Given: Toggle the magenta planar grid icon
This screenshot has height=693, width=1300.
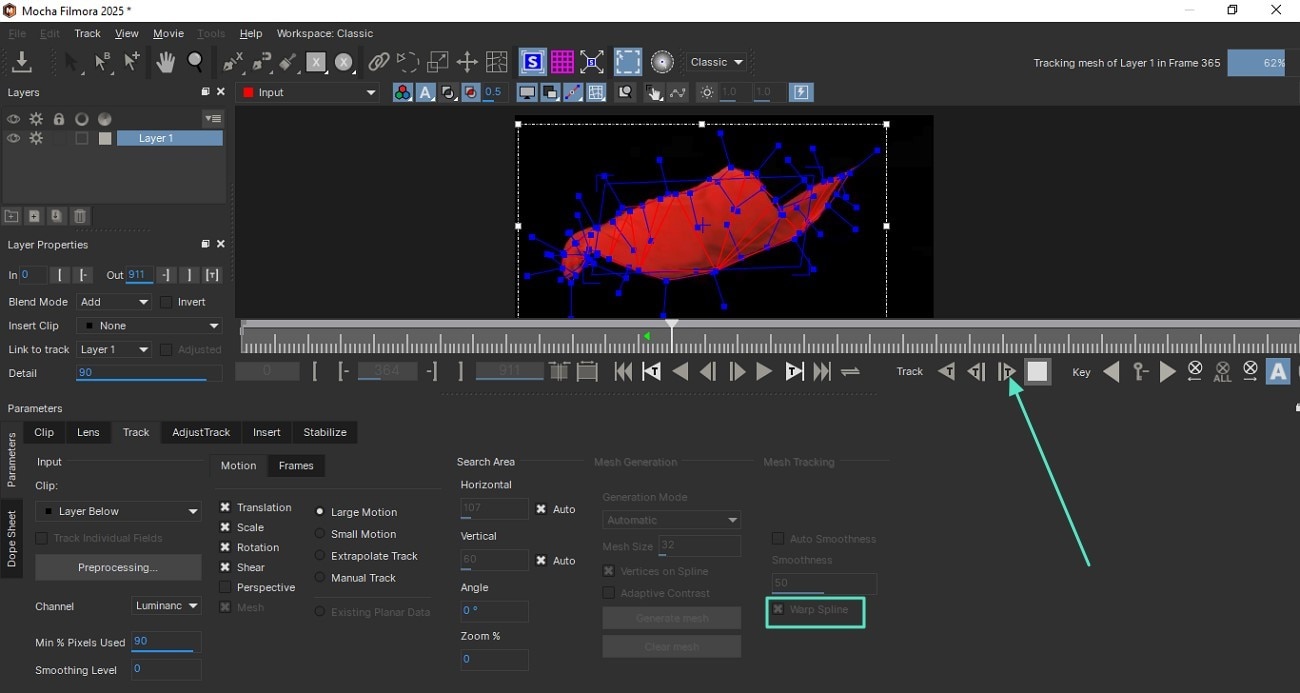Looking at the screenshot, I should point(562,62).
